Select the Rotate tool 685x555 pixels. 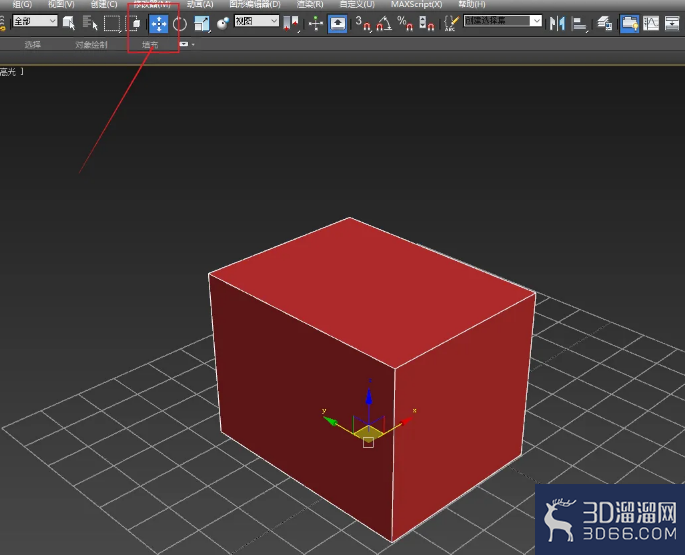pos(180,24)
